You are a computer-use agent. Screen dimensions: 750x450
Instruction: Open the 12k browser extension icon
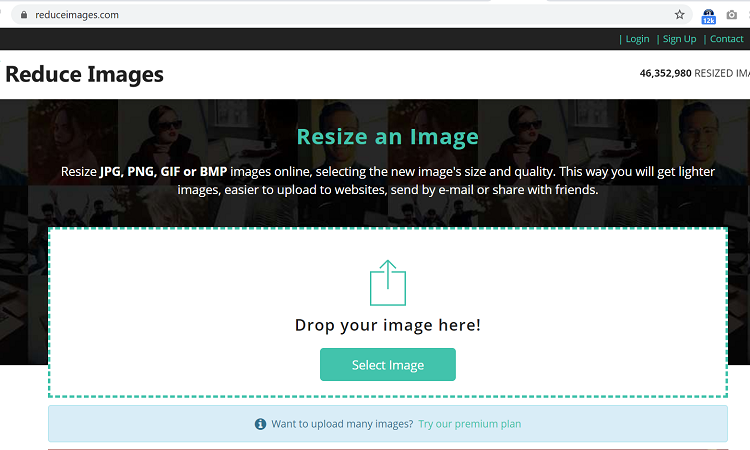point(708,16)
